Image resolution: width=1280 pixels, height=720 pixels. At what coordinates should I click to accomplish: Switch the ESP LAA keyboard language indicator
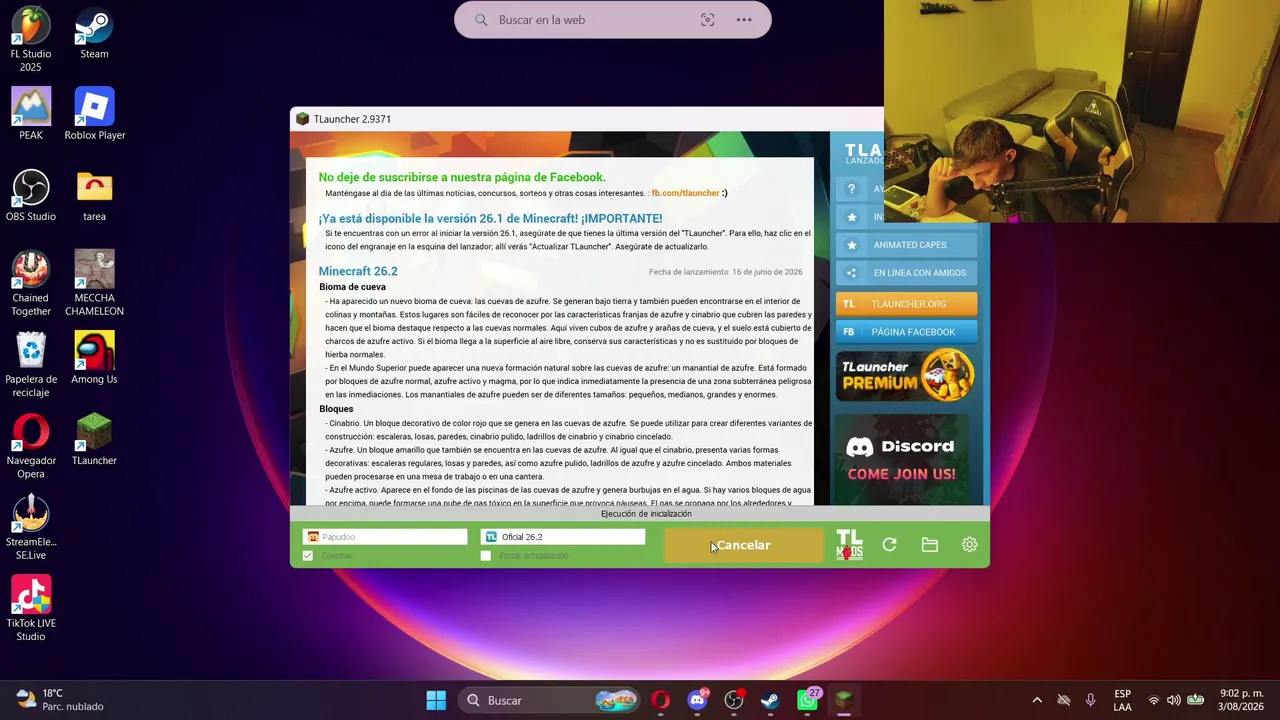pos(1123,700)
